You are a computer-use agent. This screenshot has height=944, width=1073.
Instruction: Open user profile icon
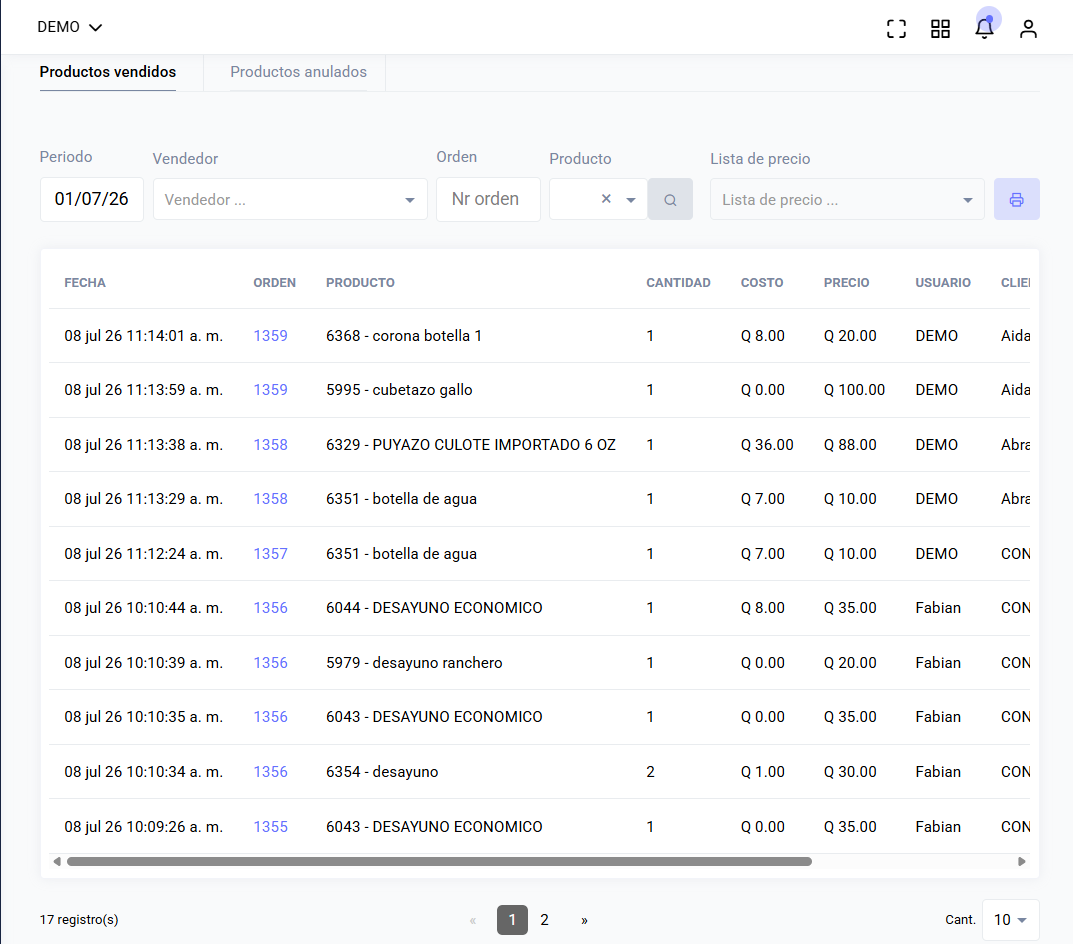(x=1028, y=29)
